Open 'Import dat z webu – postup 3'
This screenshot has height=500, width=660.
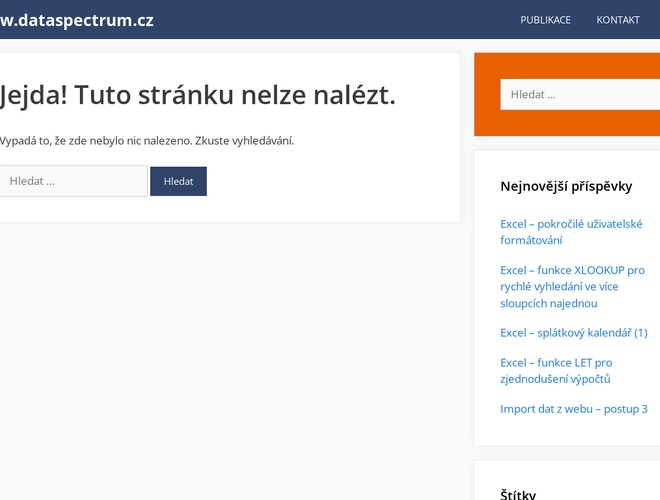pos(573,408)
